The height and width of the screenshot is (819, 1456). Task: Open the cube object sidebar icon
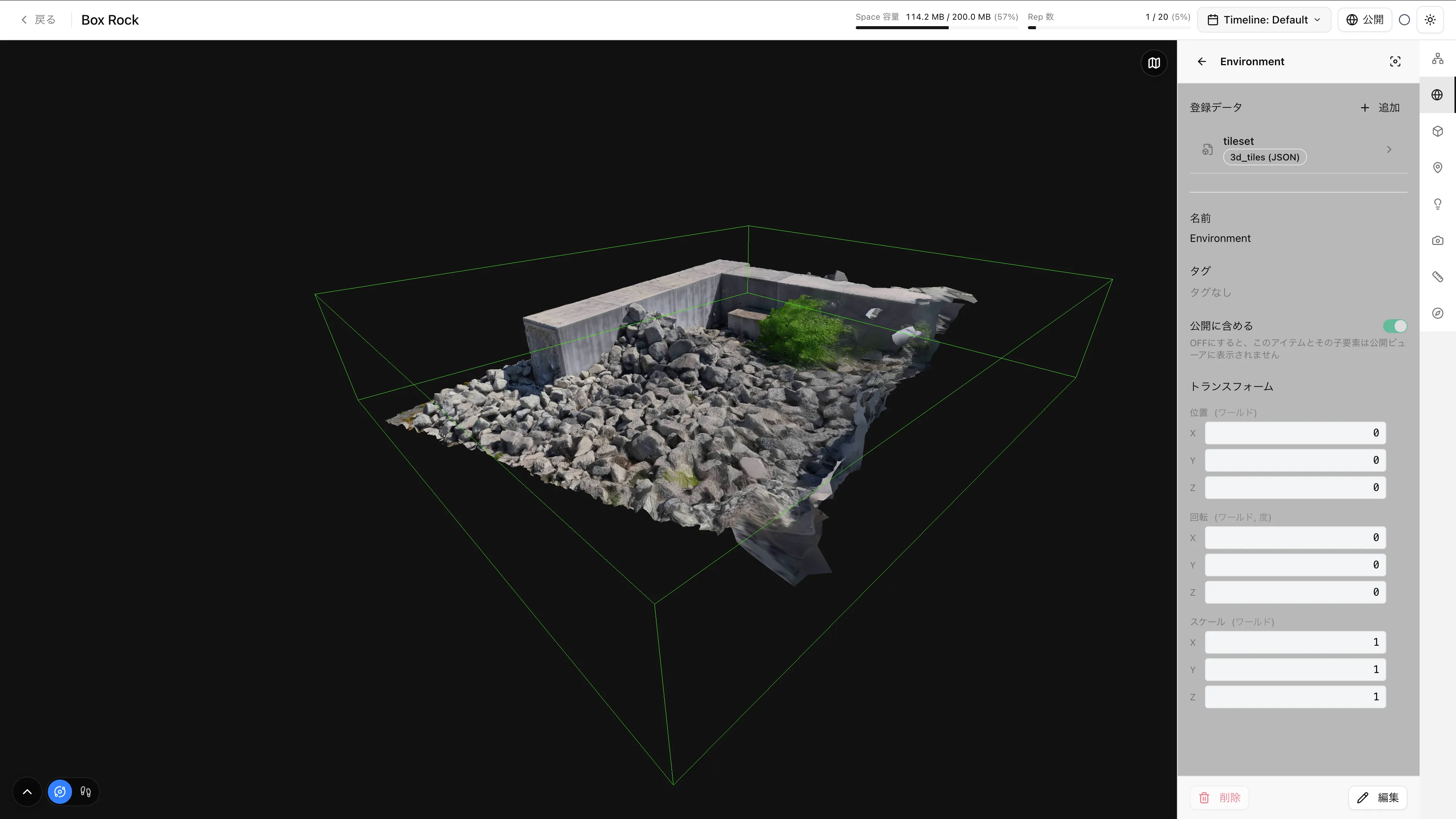click(1437, 131)
